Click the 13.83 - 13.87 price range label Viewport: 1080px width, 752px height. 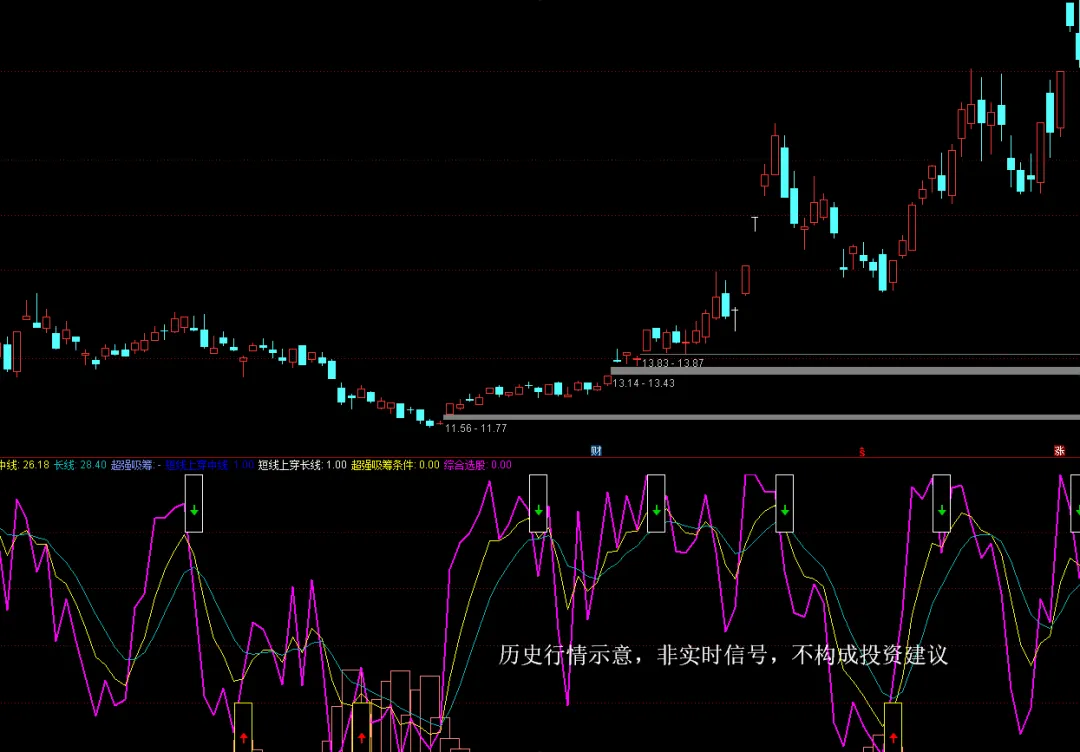(673, 363)
